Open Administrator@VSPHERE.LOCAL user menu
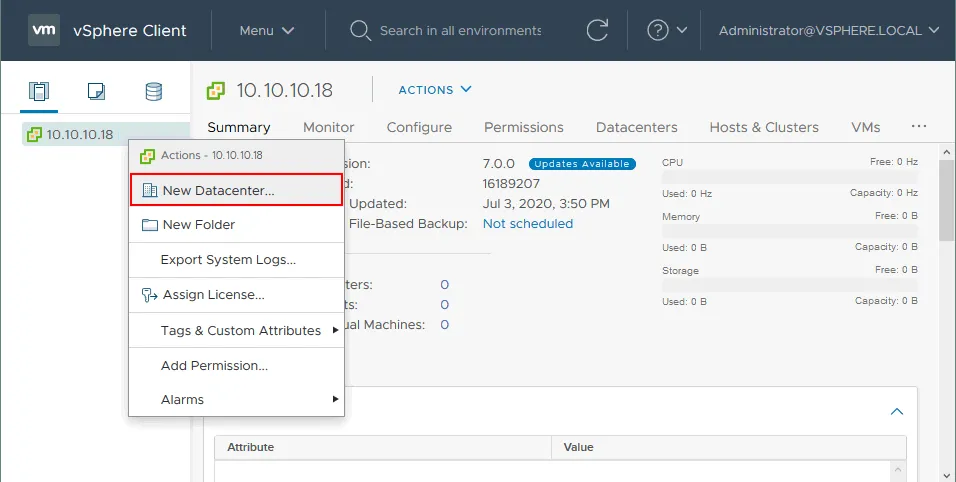Image resolution: width=956 pixels, height=482 pixels. (828, 30)
